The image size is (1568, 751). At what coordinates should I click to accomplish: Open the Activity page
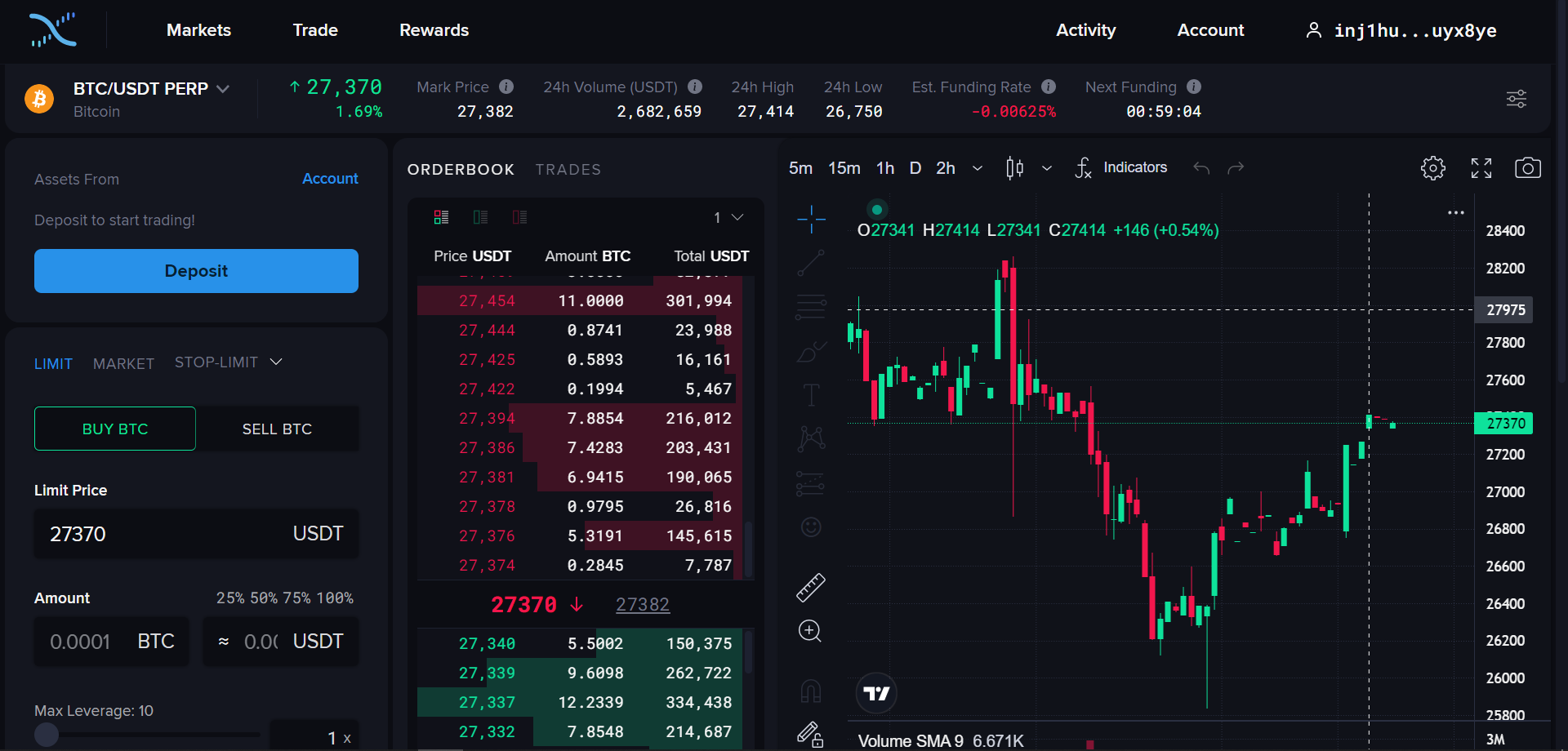(1085, 30)
